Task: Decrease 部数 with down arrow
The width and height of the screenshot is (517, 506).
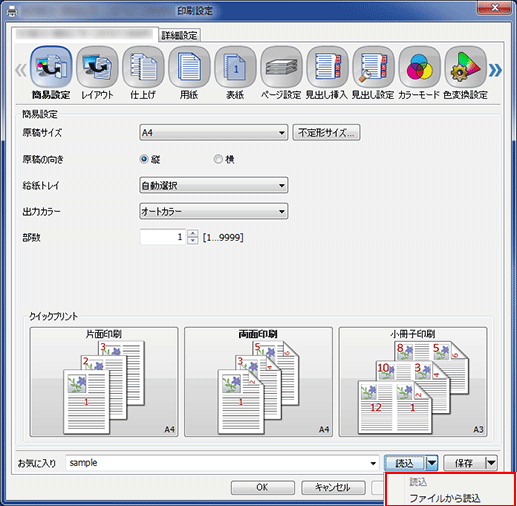Action: click(193, 241)
